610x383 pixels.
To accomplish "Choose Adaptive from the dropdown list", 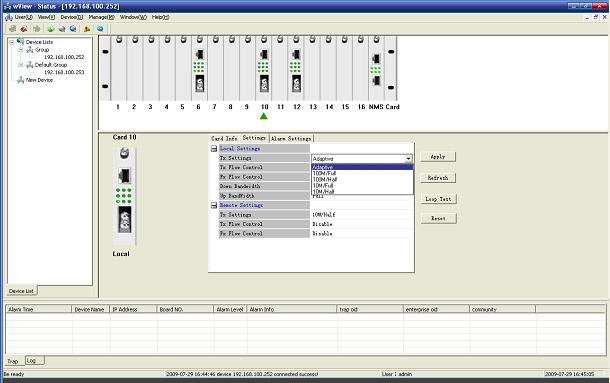I will (362, 167).
